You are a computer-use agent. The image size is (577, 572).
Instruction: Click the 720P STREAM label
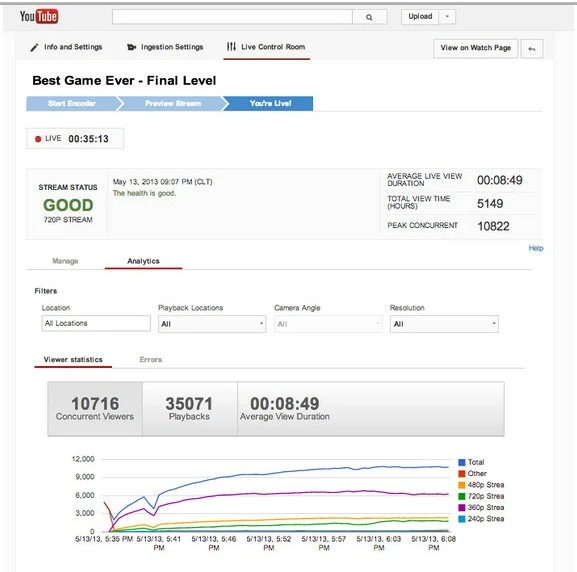tap(68, 220)
